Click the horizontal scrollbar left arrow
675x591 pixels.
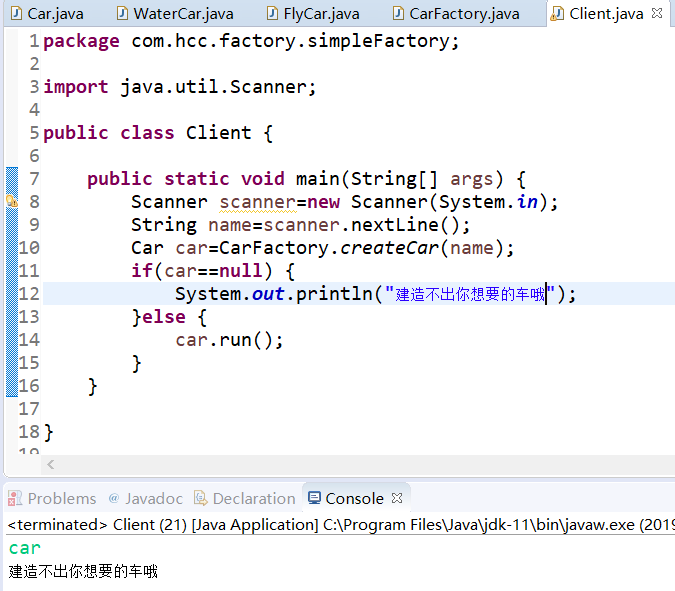click(51, 464)
